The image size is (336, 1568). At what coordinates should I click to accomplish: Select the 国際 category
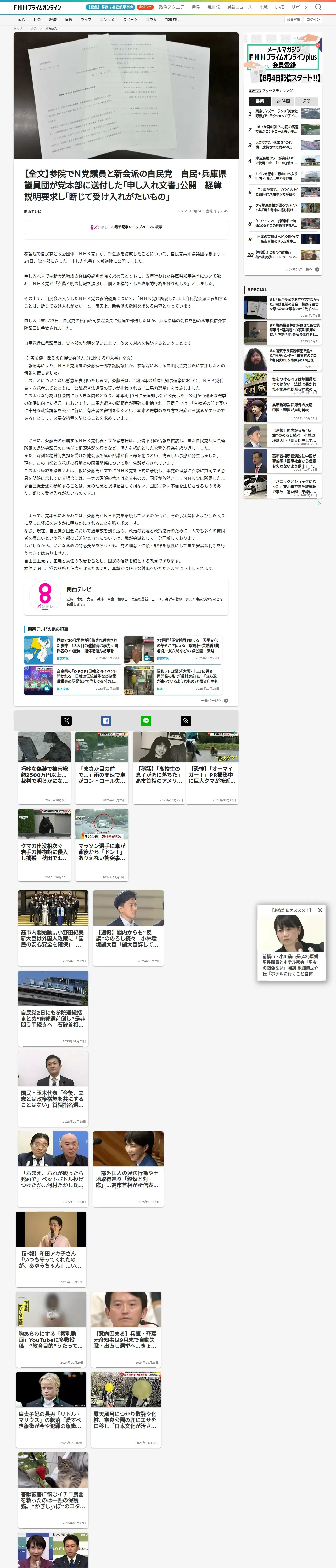(x=68, y=20)
